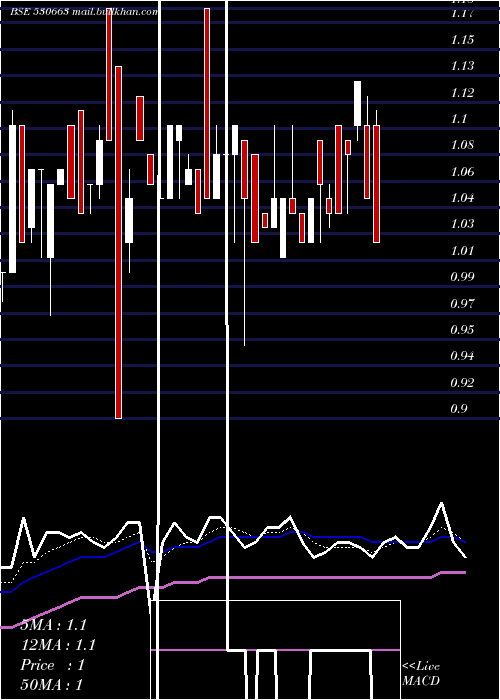Click the 0.94 price axis label
500x700 pixels.
462,356
